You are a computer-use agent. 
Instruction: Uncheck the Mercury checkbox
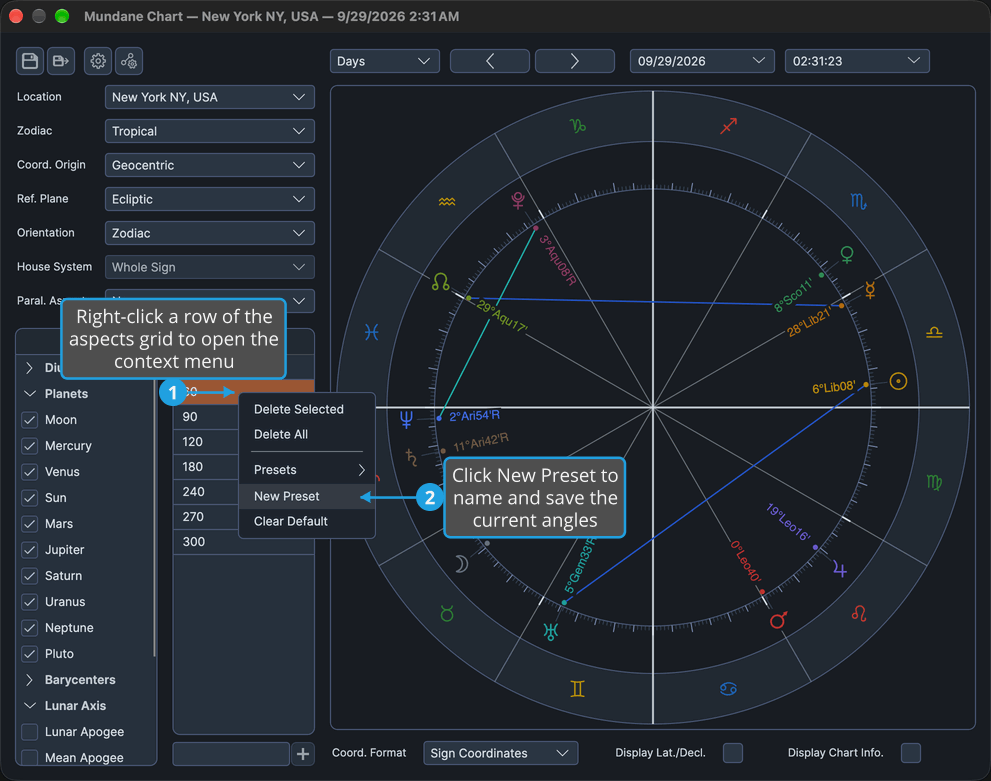(x=30, y=445)
